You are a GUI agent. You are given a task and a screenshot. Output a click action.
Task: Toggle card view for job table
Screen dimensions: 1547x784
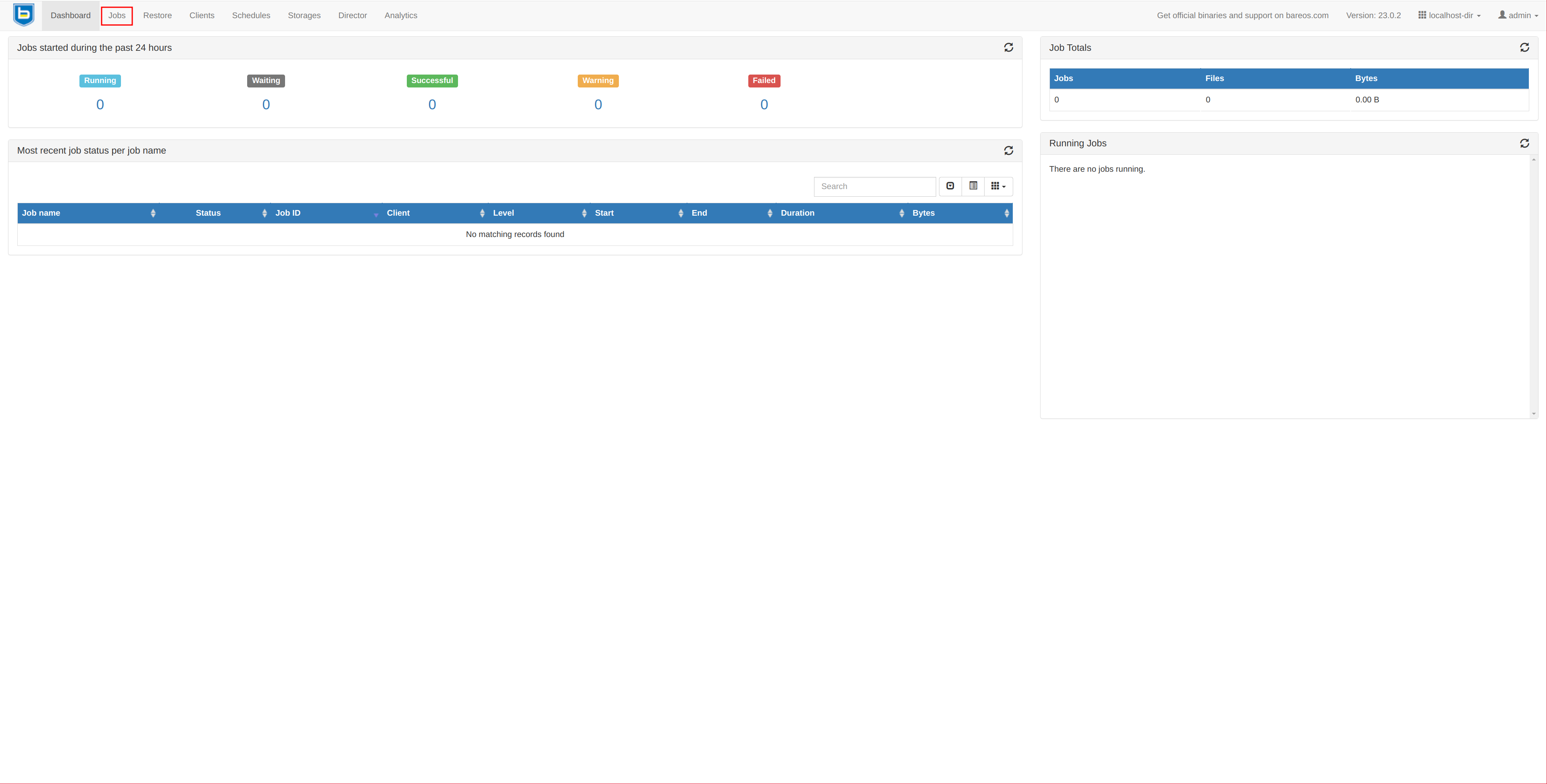973,186
